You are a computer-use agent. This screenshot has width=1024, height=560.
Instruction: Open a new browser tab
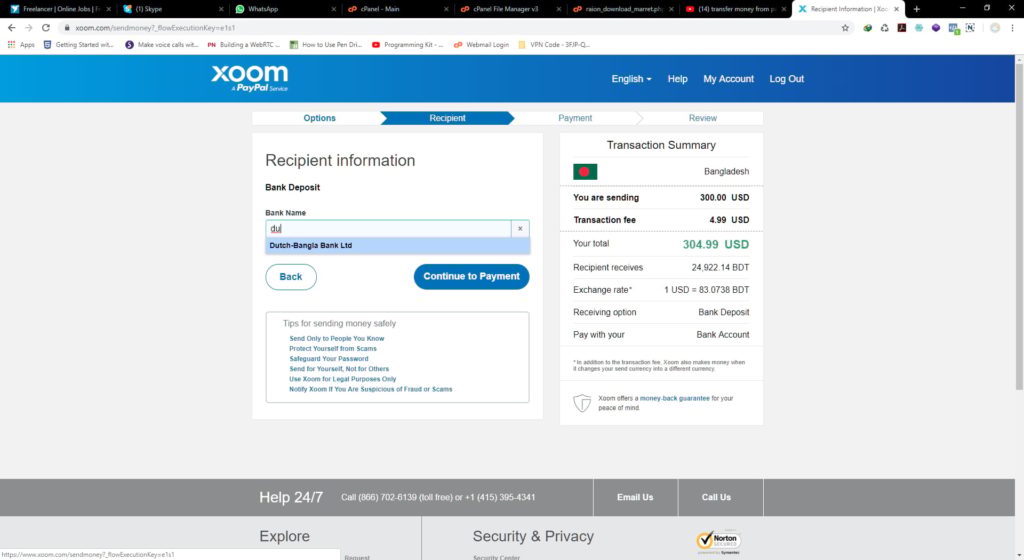pyautogui.click(x=916, y=9)
